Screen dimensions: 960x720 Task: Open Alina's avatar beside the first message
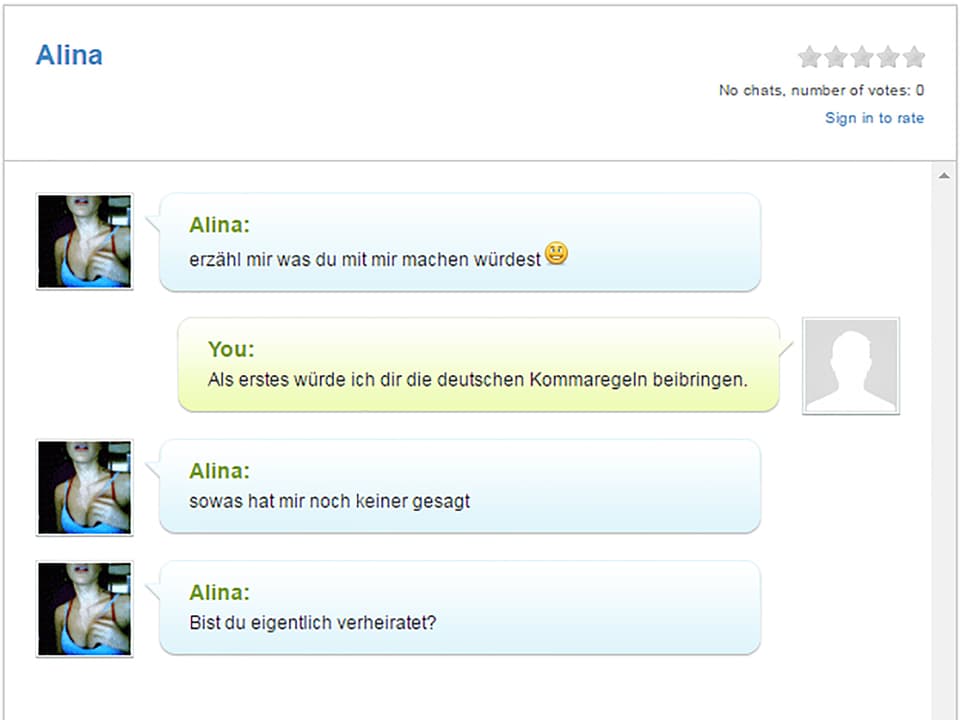pyautogui.click(x=85, y=242)
